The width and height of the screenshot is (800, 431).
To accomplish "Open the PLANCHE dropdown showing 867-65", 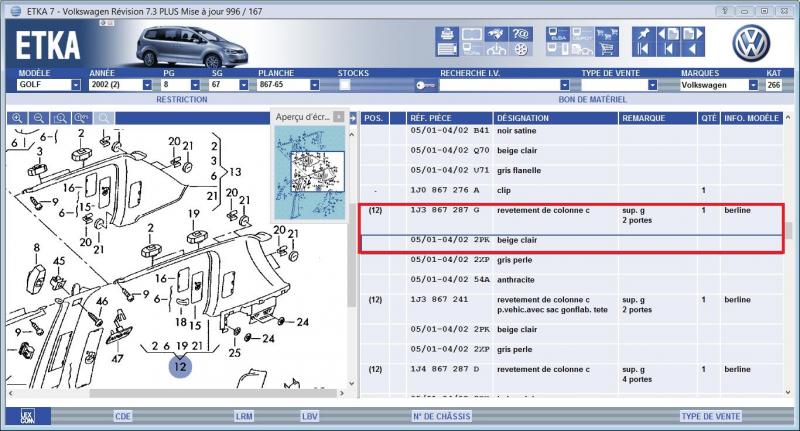I will coord(314,85).
